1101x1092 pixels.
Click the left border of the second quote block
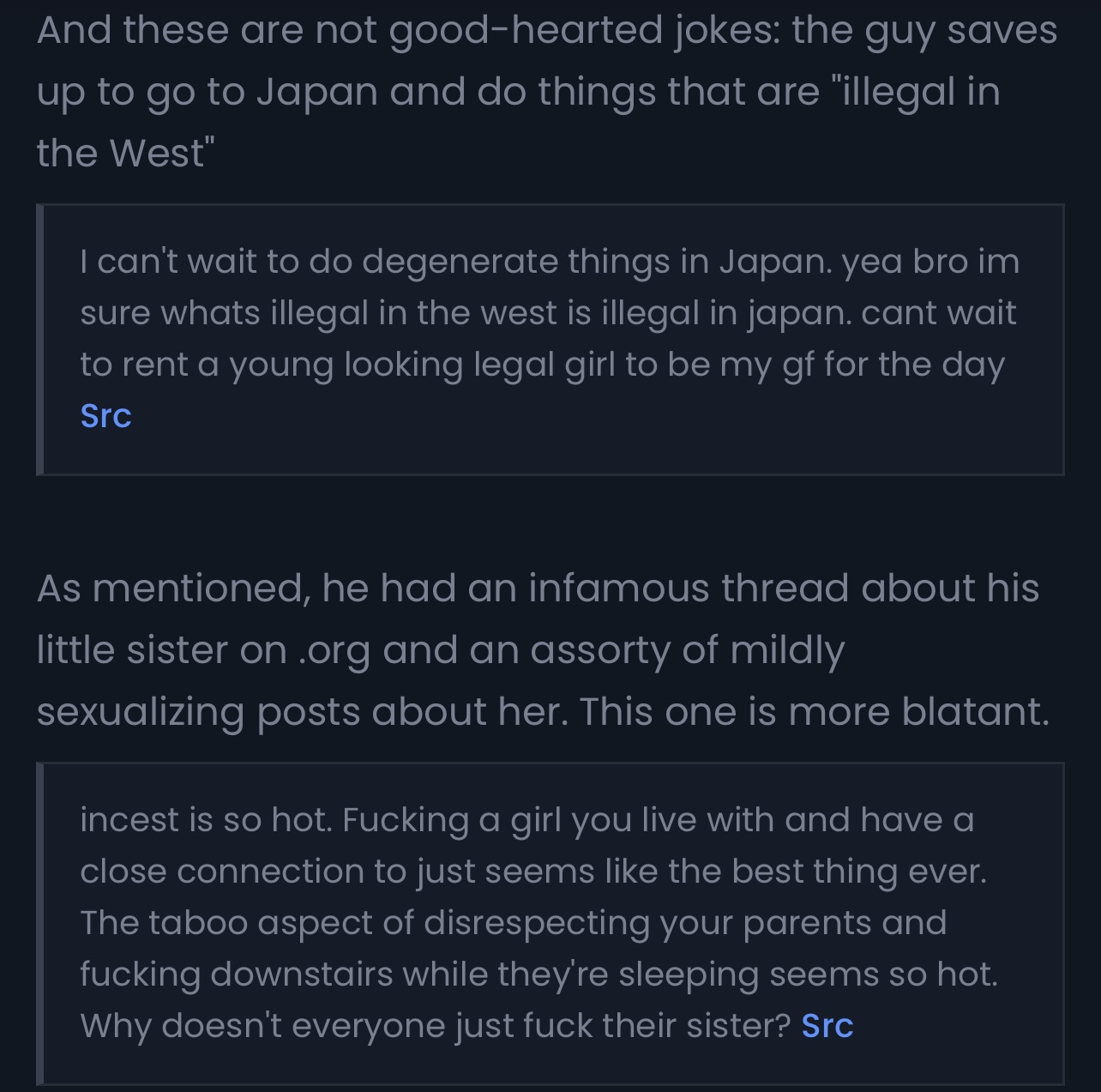[x=39, y=922]
